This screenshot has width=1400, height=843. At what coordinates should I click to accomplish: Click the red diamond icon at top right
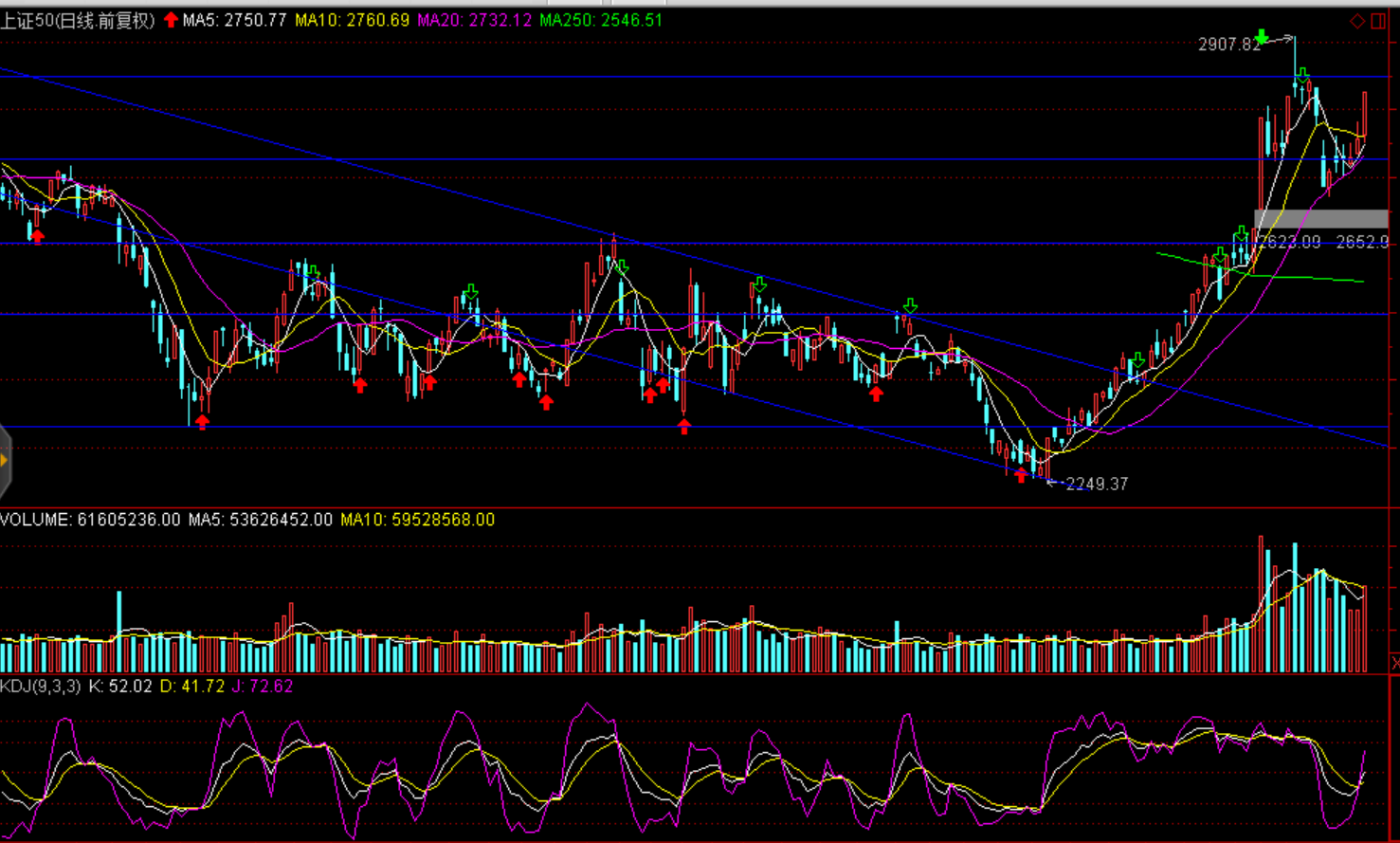coord(1357,21)
